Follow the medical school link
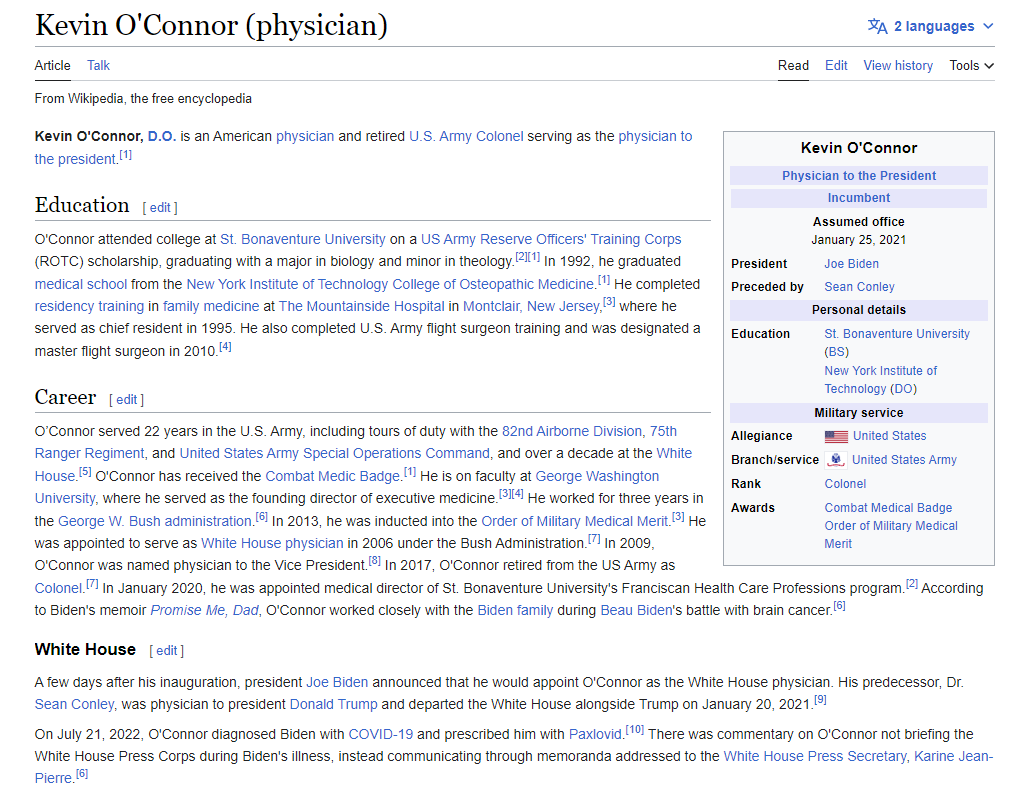 [80, 284]
